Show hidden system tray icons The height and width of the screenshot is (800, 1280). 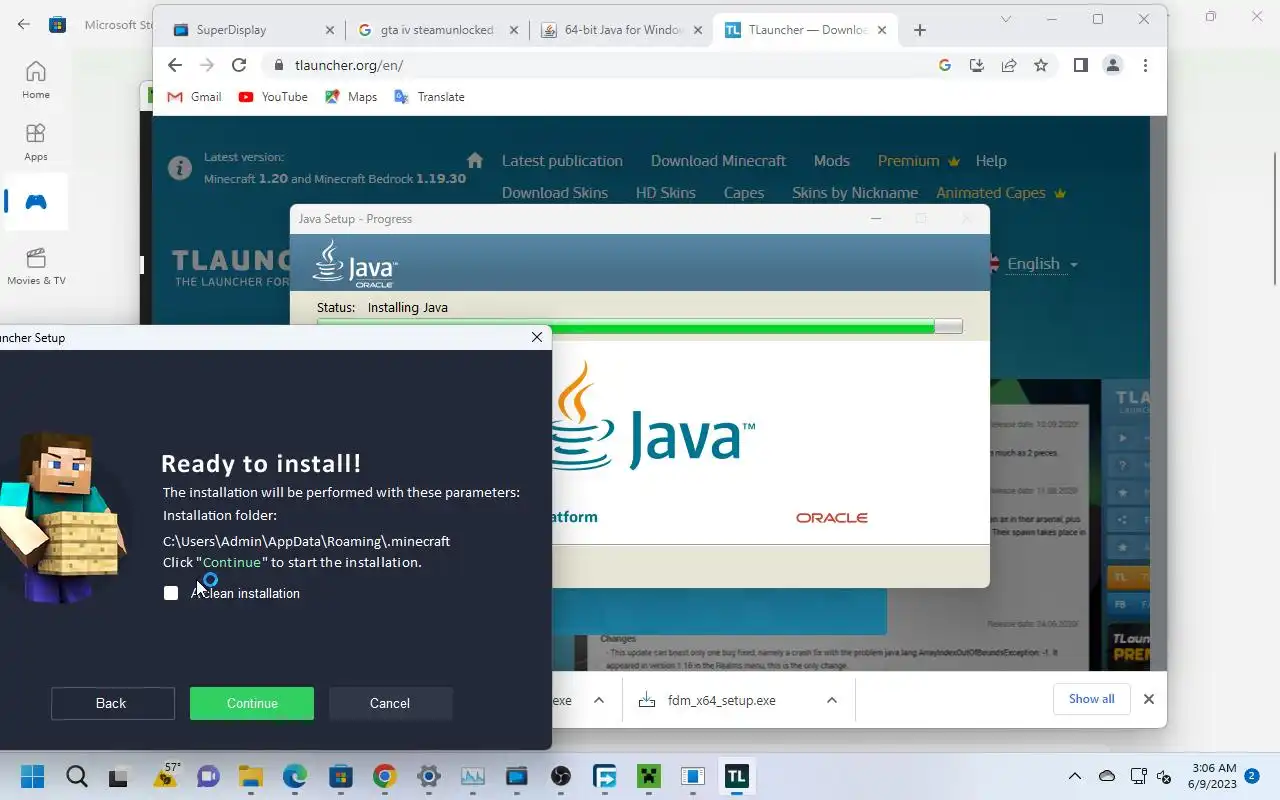[1075, 776]
